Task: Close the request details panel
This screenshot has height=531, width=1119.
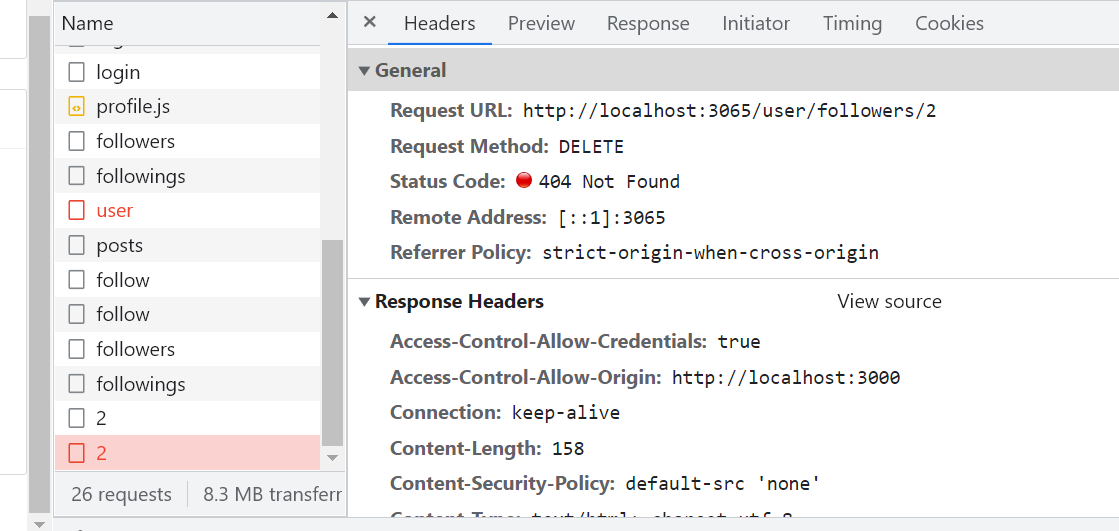Action: click(370, 22)
